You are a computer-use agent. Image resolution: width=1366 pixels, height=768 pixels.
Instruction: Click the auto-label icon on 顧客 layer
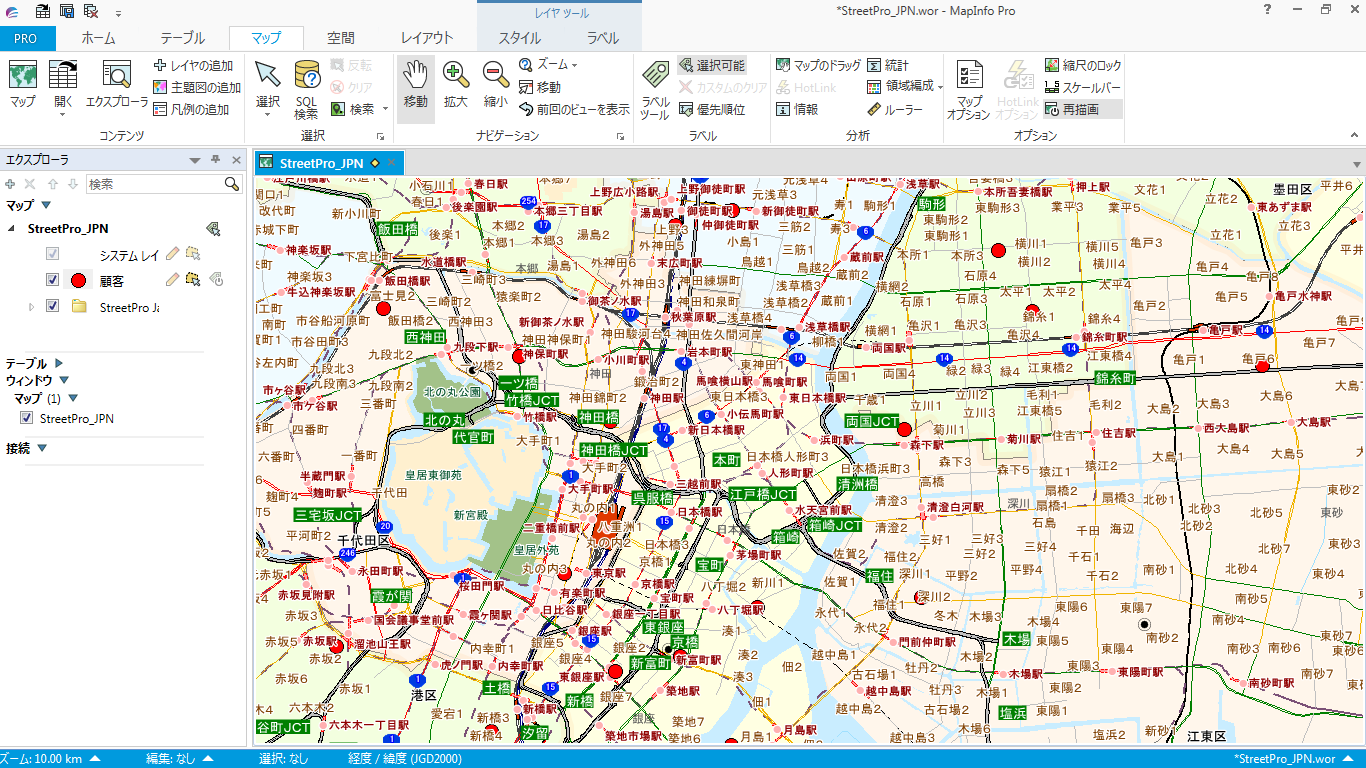[215, 279]
